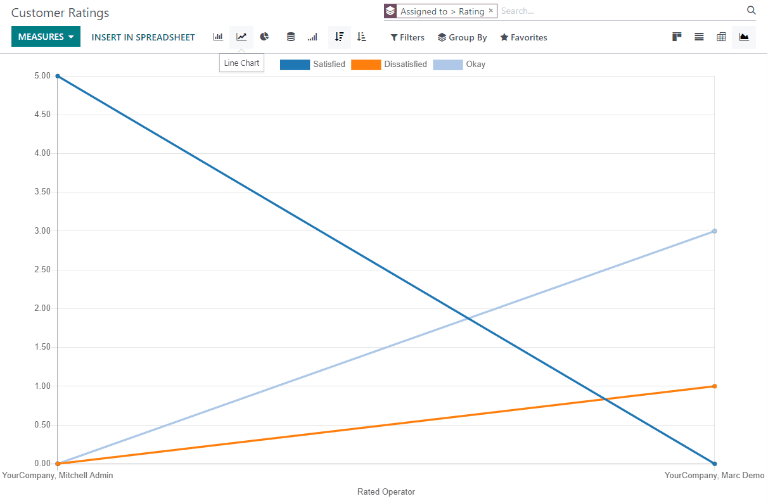Open the pivot table view

pyautogui.click(x=721, y=37)
